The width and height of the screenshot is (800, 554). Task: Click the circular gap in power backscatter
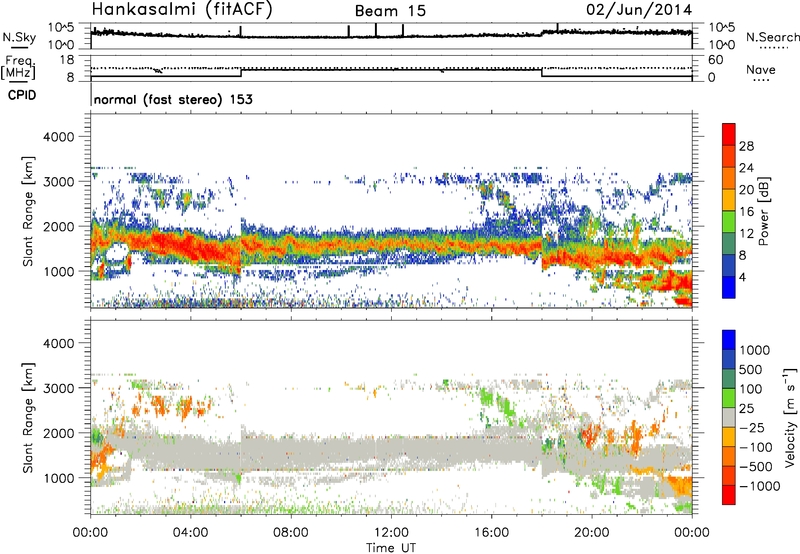[118, 253]
